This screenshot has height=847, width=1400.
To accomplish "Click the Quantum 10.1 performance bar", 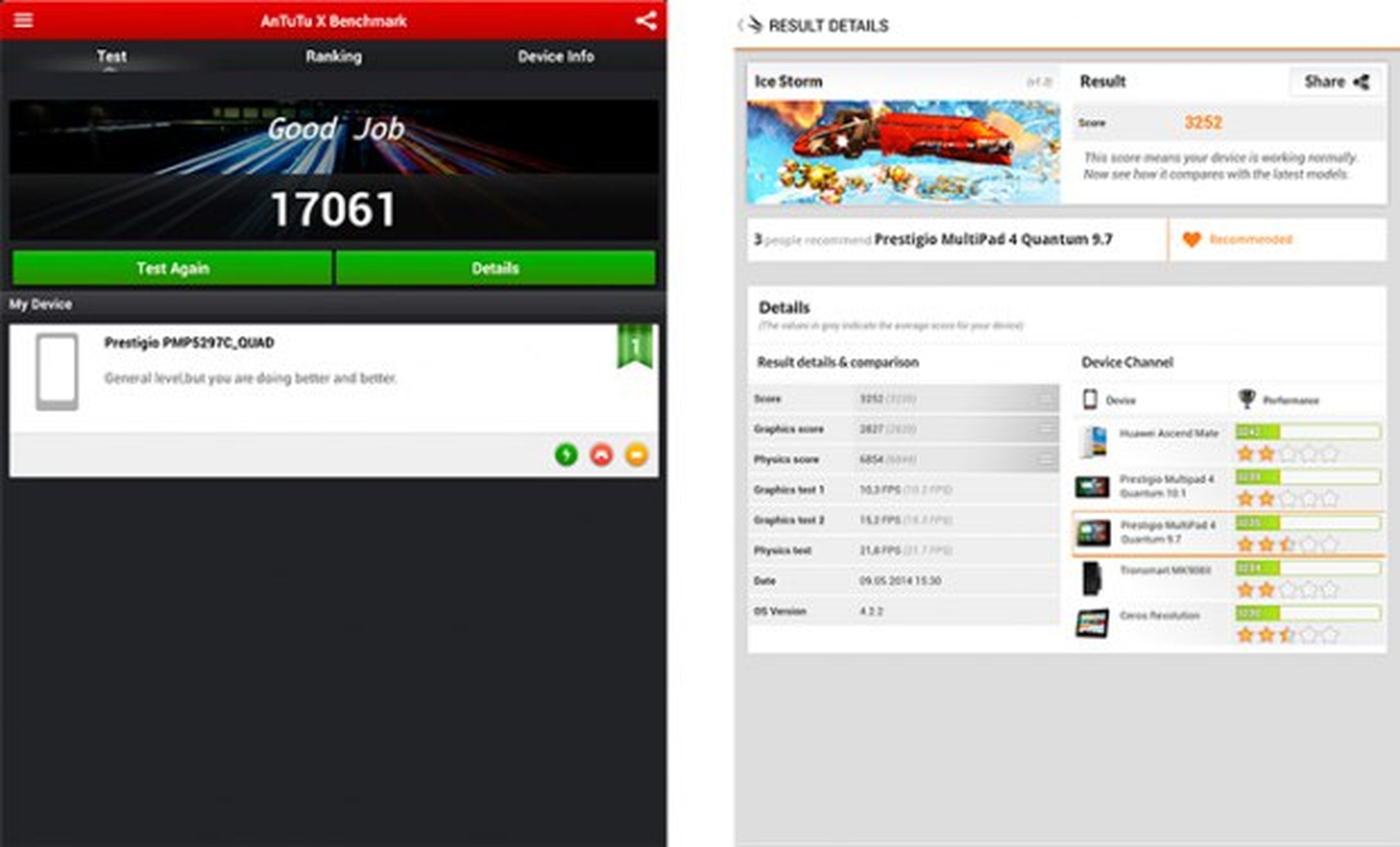I will (1308, 477).
